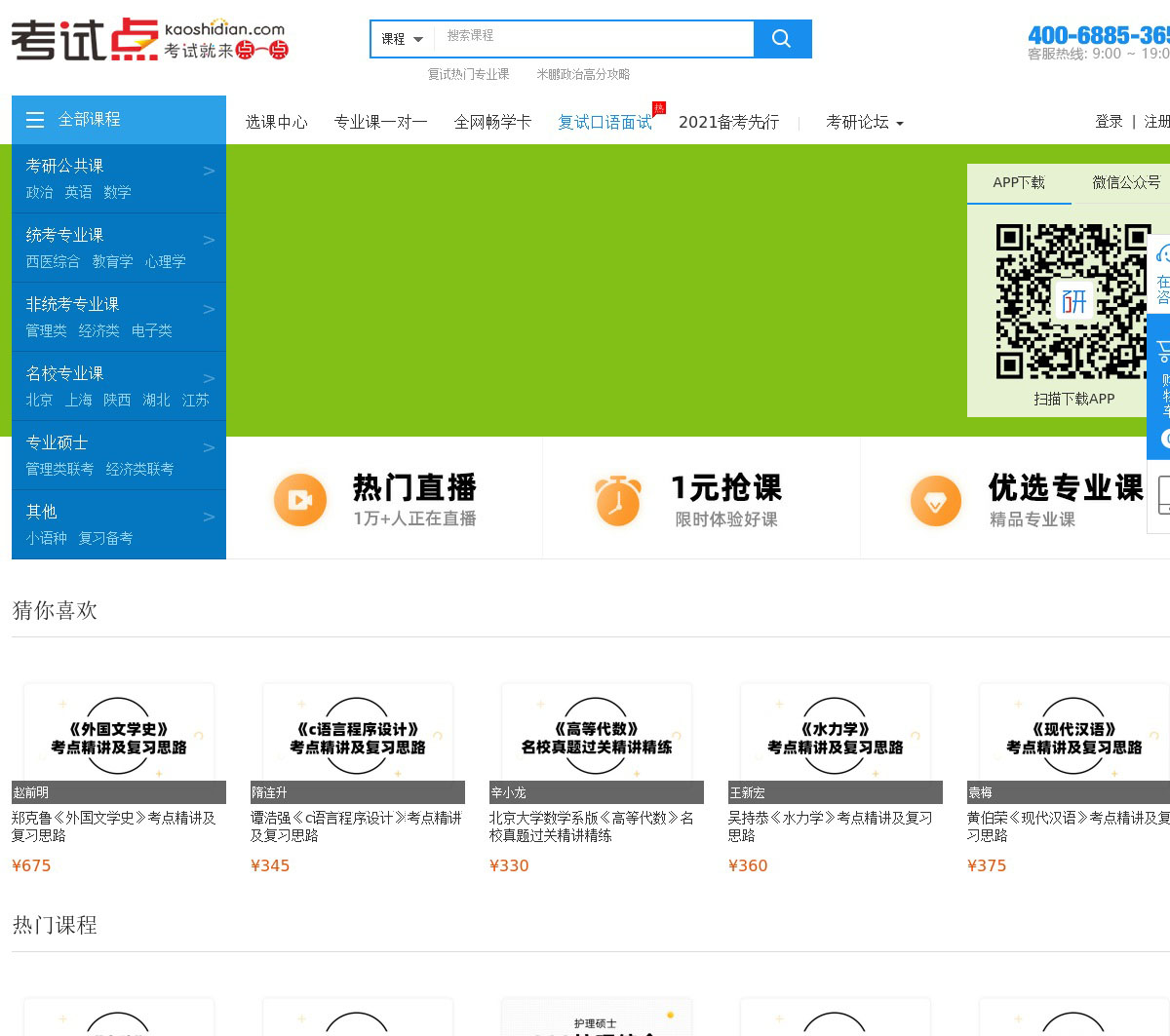Expand the 考研论坛 dropdown menu

[x=864, y=123]
